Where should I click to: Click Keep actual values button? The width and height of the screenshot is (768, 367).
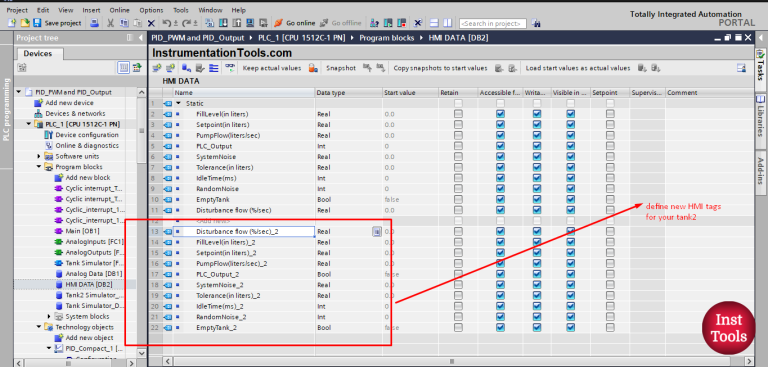(x=272, y=68)
